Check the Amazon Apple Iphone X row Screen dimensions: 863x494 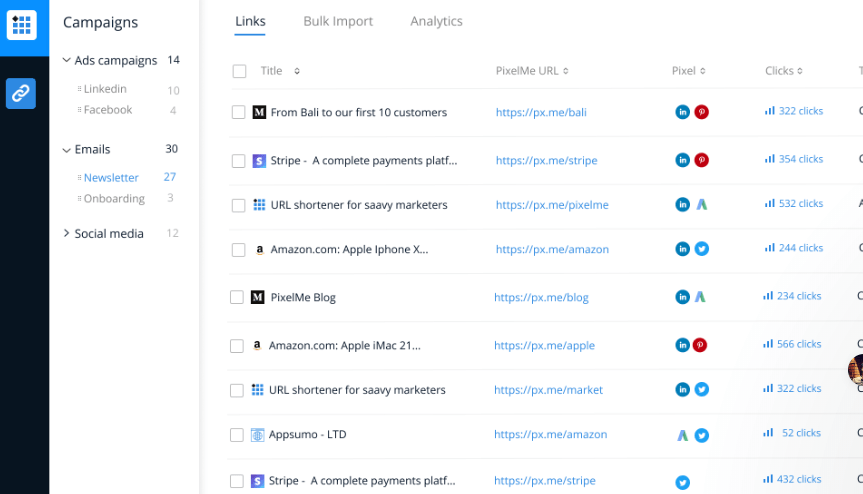238,250
